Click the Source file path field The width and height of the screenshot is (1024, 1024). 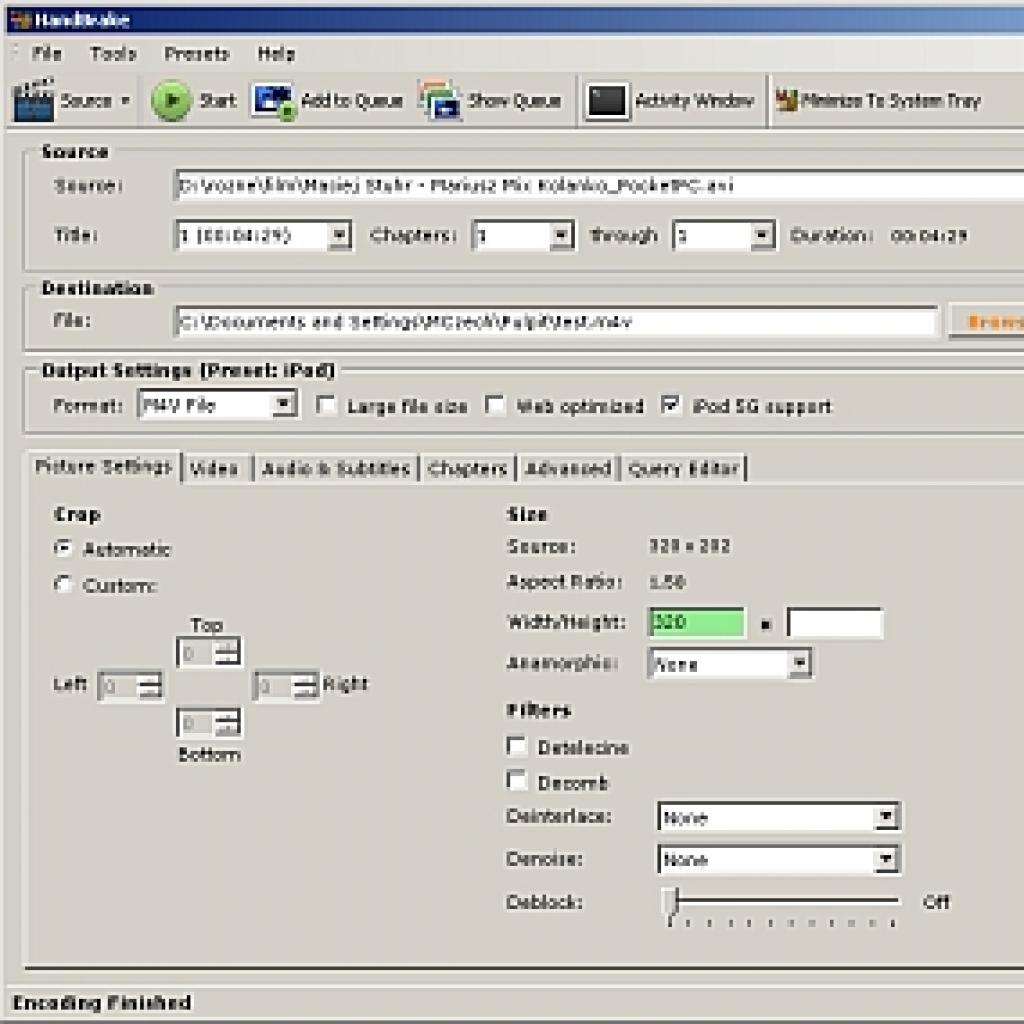(600, 185)
